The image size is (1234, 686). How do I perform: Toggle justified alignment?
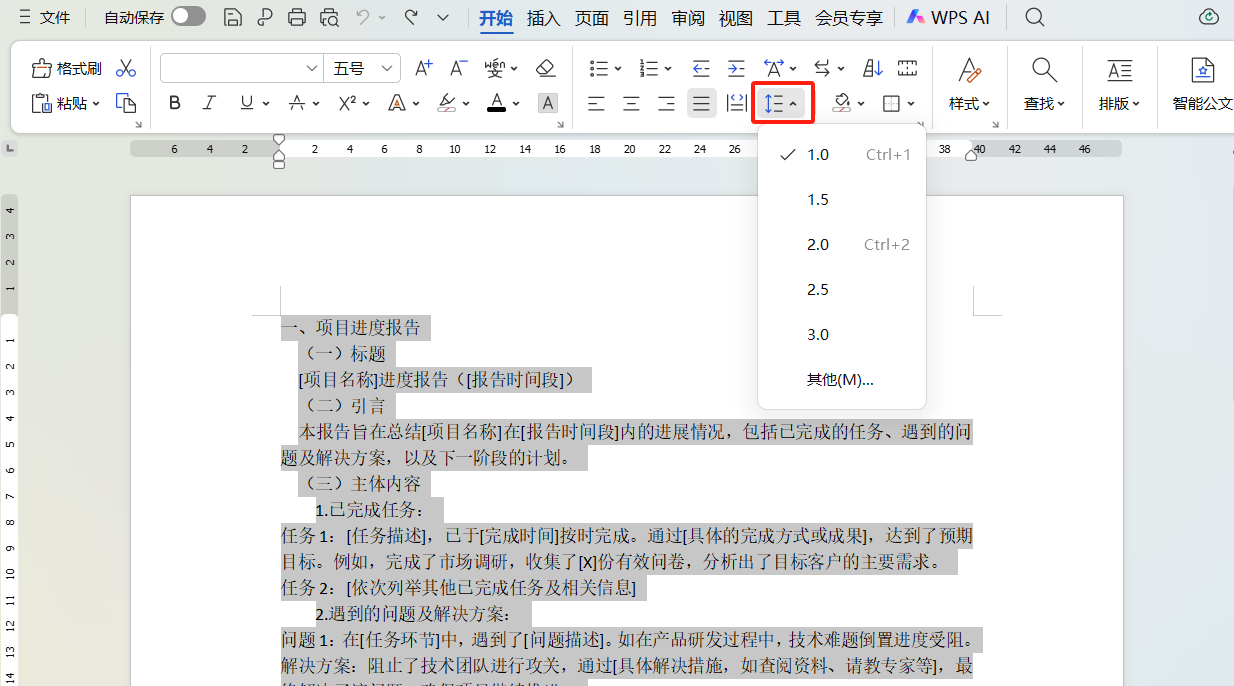701,102
